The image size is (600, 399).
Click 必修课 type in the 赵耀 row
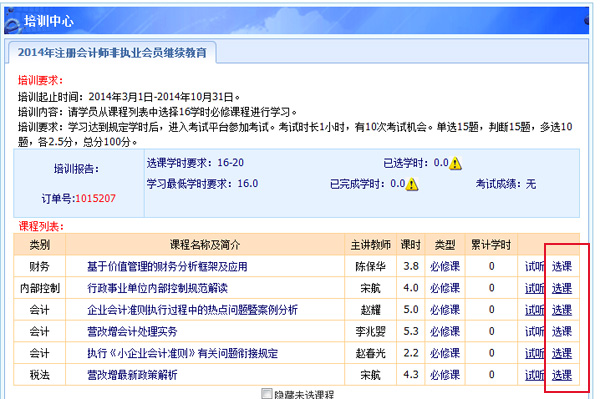tap(445, 310)
